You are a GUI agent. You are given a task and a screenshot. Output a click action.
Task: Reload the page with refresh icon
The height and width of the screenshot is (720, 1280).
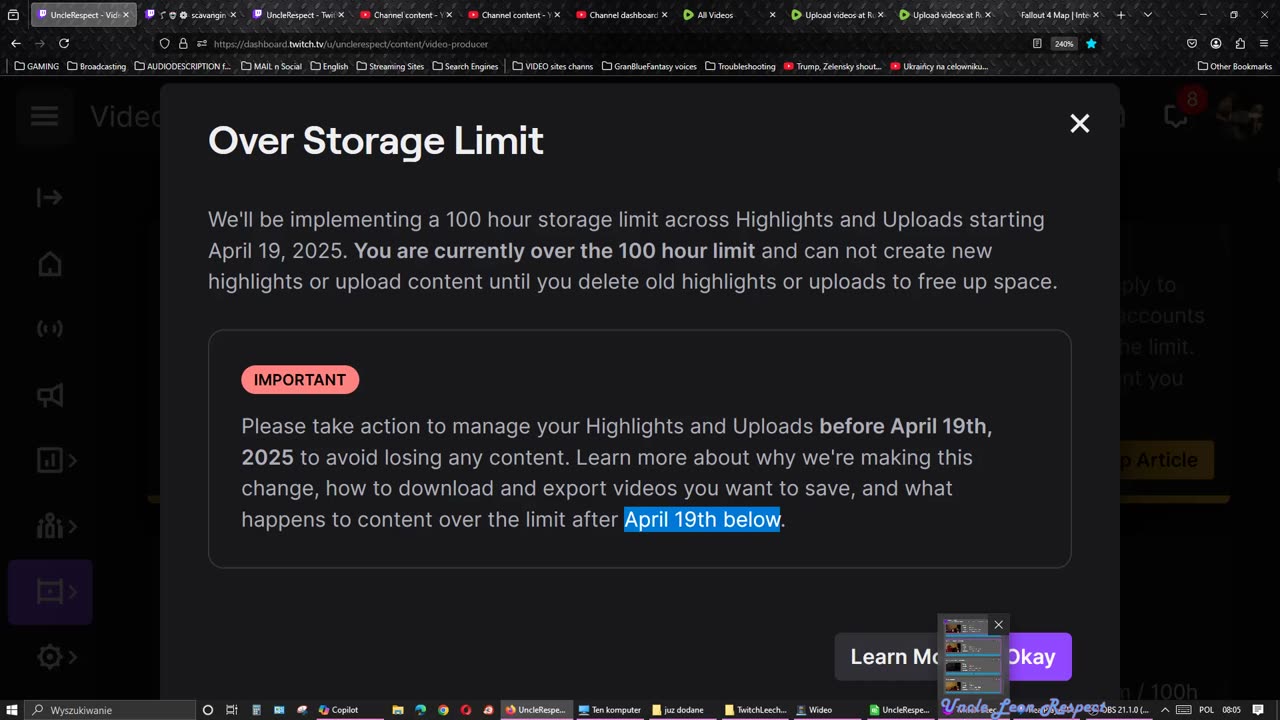click(64, 44)
